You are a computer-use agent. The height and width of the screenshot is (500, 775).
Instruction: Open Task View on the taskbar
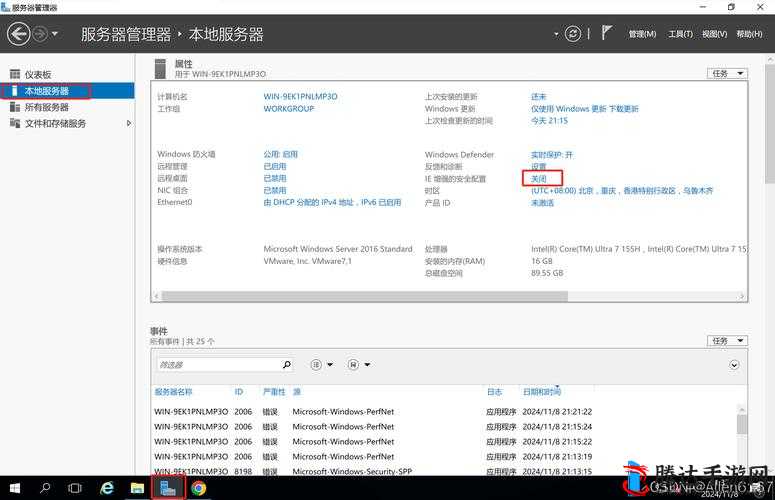75,488
